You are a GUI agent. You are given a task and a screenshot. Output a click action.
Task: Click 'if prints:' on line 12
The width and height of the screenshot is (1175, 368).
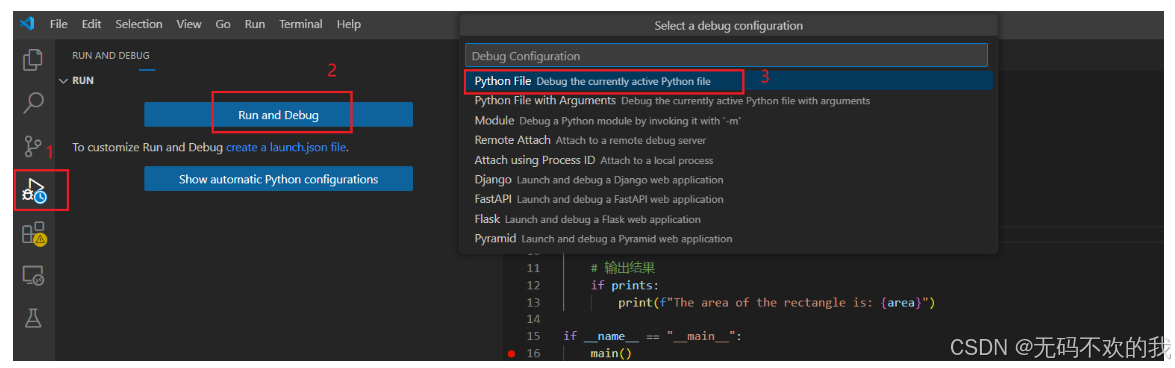pyautogui.click(x=625, y=285)
